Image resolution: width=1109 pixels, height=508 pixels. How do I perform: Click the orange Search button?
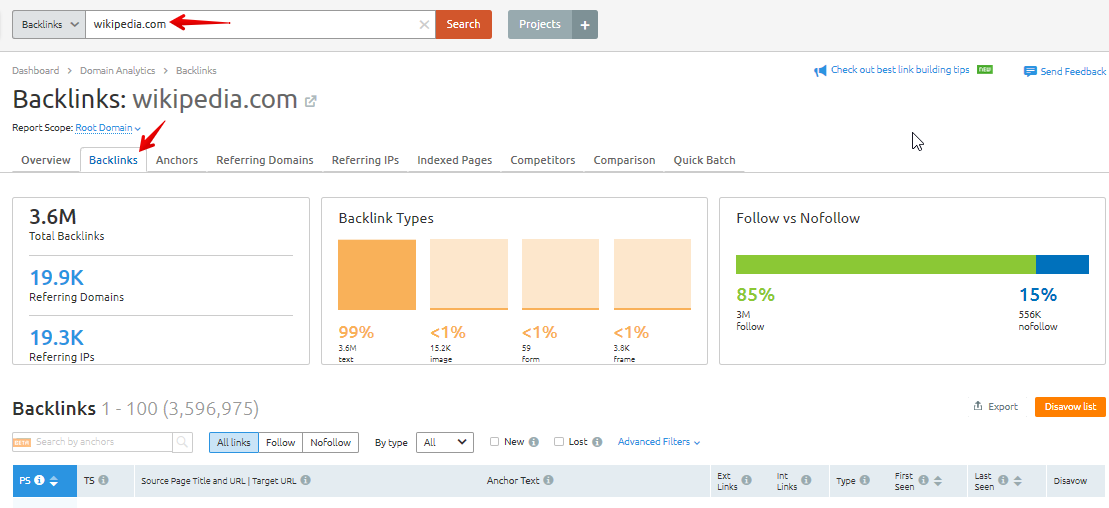tap(463, 25)
